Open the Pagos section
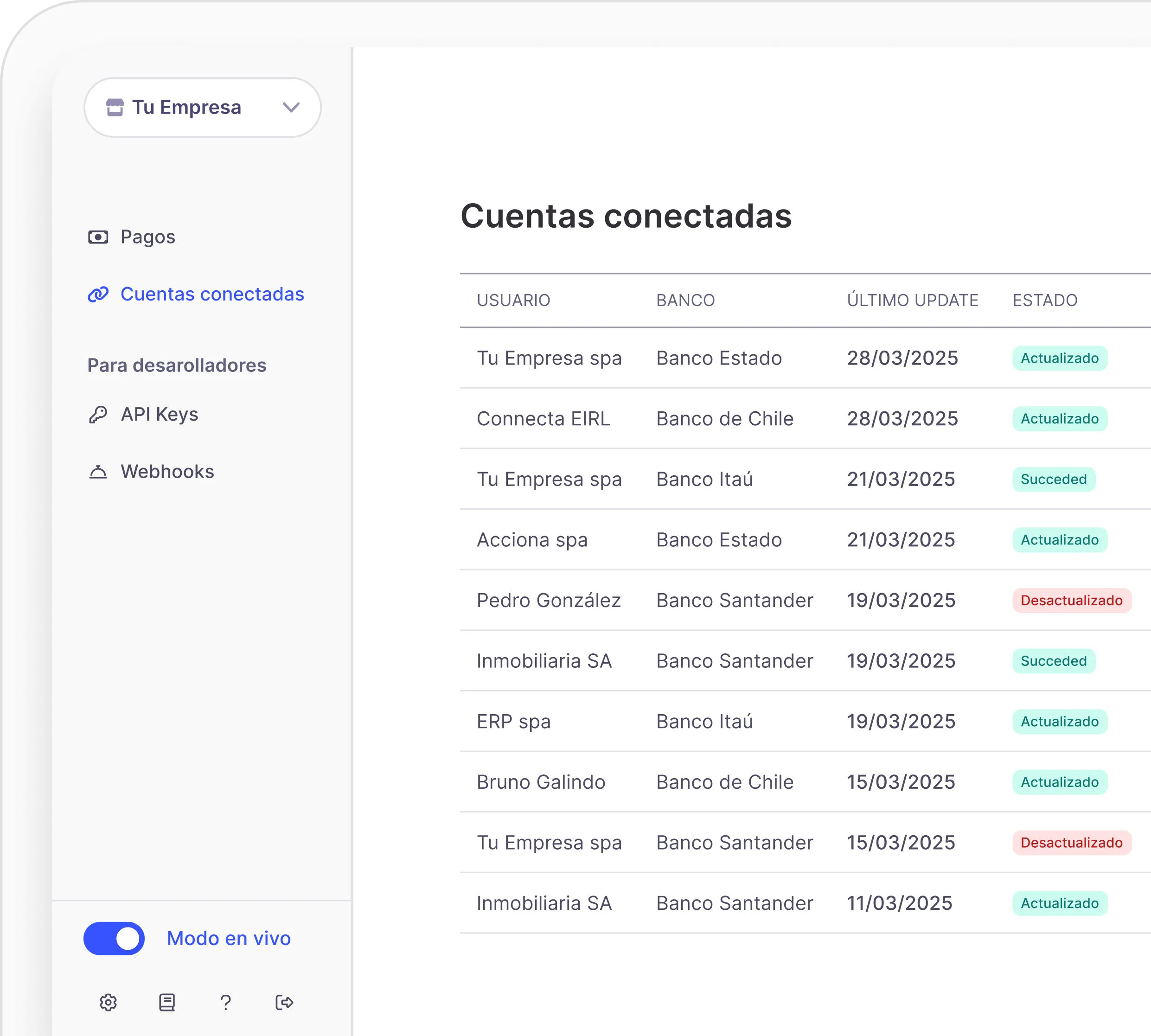Screen dimensions: 1151x1036 click(147, 237)
